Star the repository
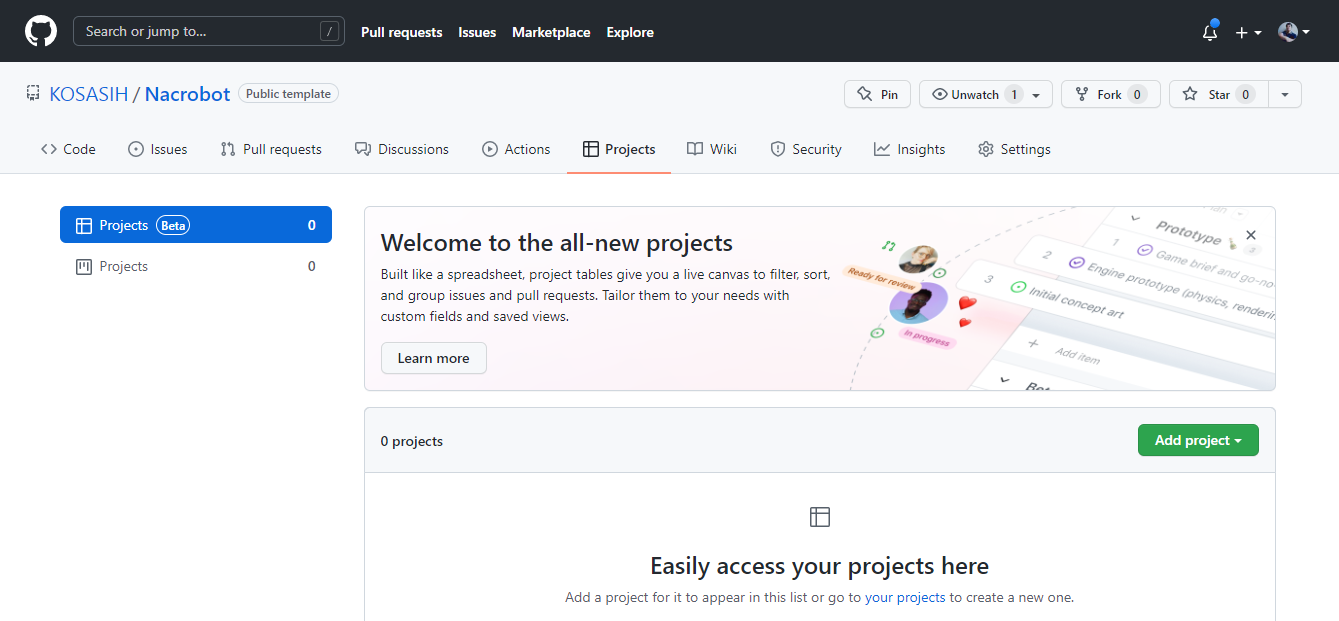The height and width of the screenshot is (621, 1339). 1218,94
